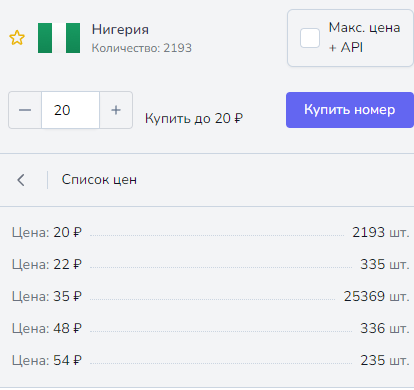The width and height of the screenshot is (414, 390).
Task: Focus the price input field showing 20
Action: [70, 110]
